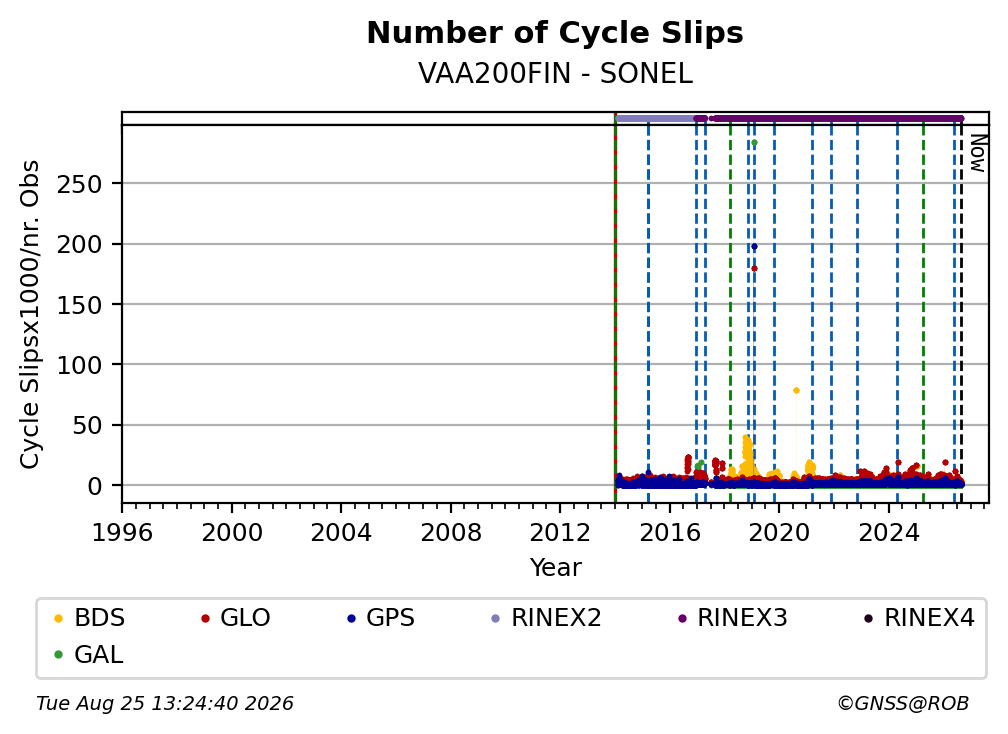Click the y-axis tick label 200
The width and height of the screenshot is (1008, 734).
click(80, 244)
